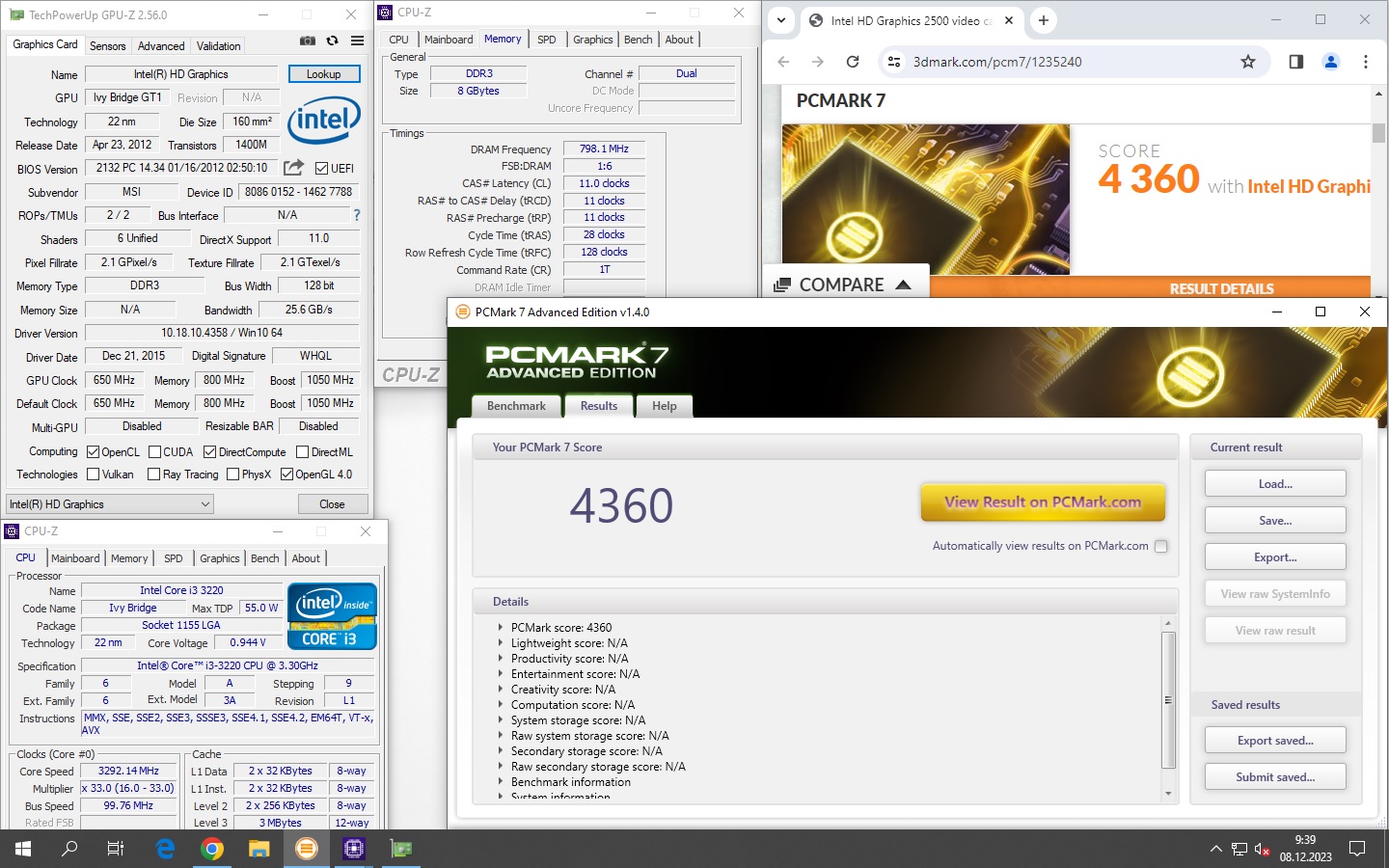The width and height of the screenshot is (1389, 868).
Task: Toggle DirectCompute checkbox
Action: click(209, 451)
